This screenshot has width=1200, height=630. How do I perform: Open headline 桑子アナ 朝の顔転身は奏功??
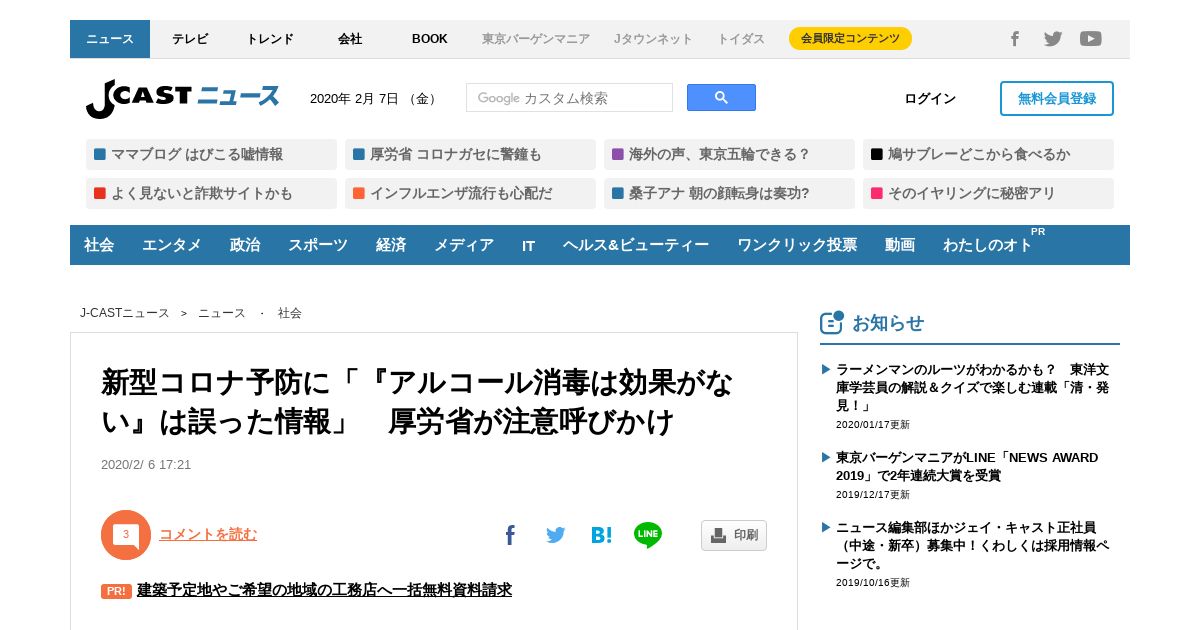(729, 193)
